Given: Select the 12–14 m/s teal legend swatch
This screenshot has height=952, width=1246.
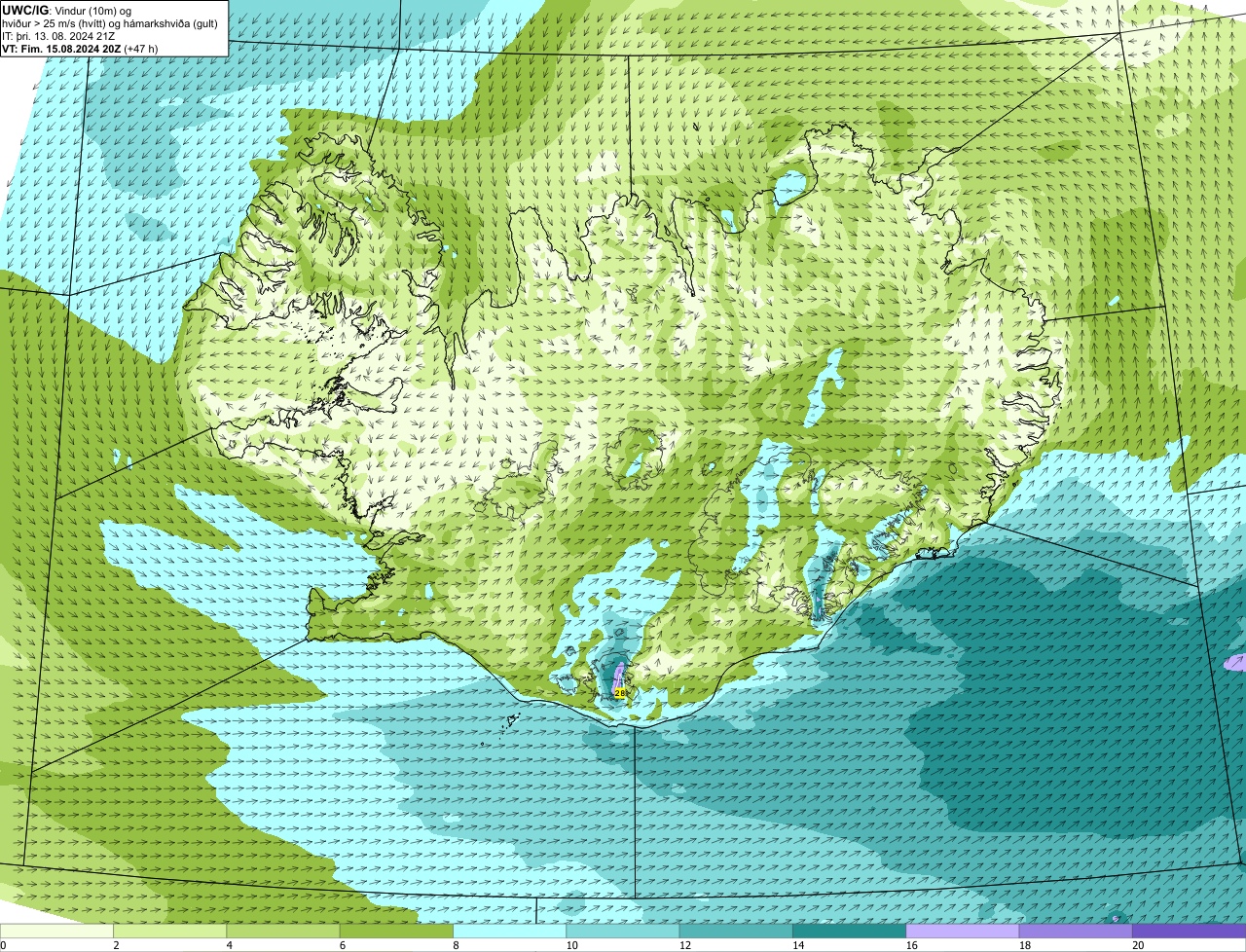Looking at the screenshot, I should [736, 931].
